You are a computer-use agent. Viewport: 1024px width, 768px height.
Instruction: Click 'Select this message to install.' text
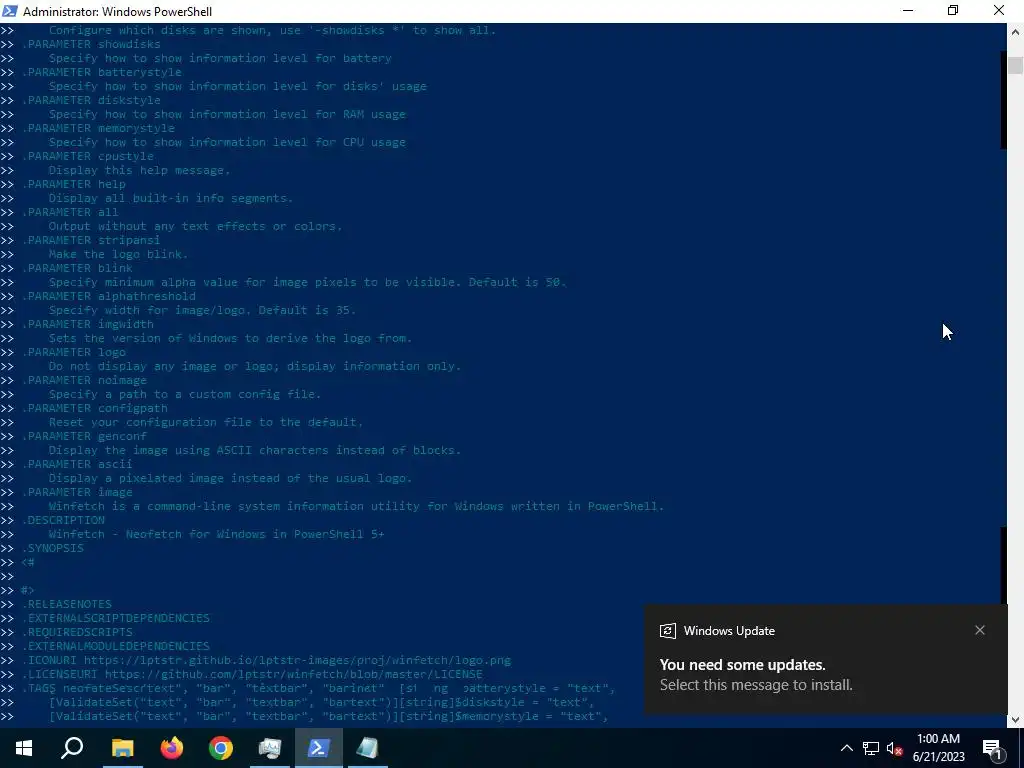(x=756, y=685)
